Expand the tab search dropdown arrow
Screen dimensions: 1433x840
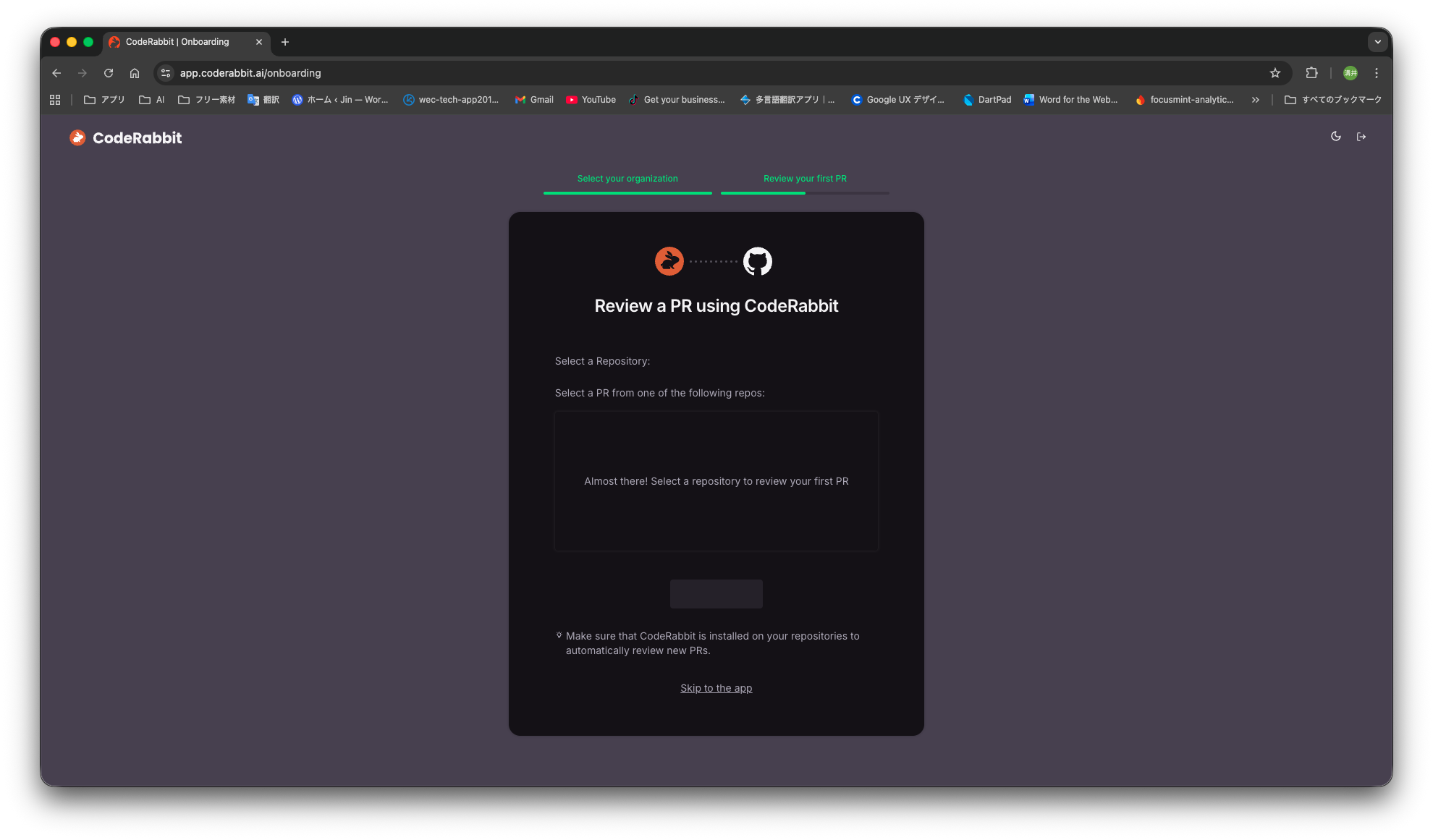point(1377,42)
